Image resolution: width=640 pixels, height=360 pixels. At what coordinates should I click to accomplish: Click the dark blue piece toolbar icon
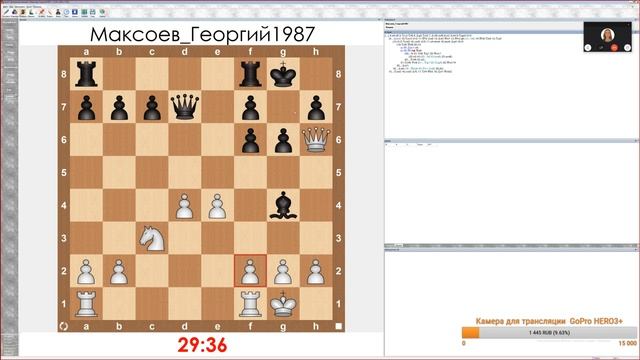click(15, 12)
